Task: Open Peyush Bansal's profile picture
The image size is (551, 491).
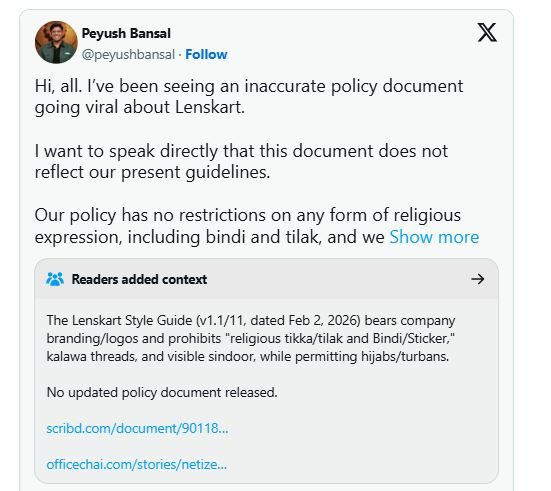Action: tap(56, 42)
